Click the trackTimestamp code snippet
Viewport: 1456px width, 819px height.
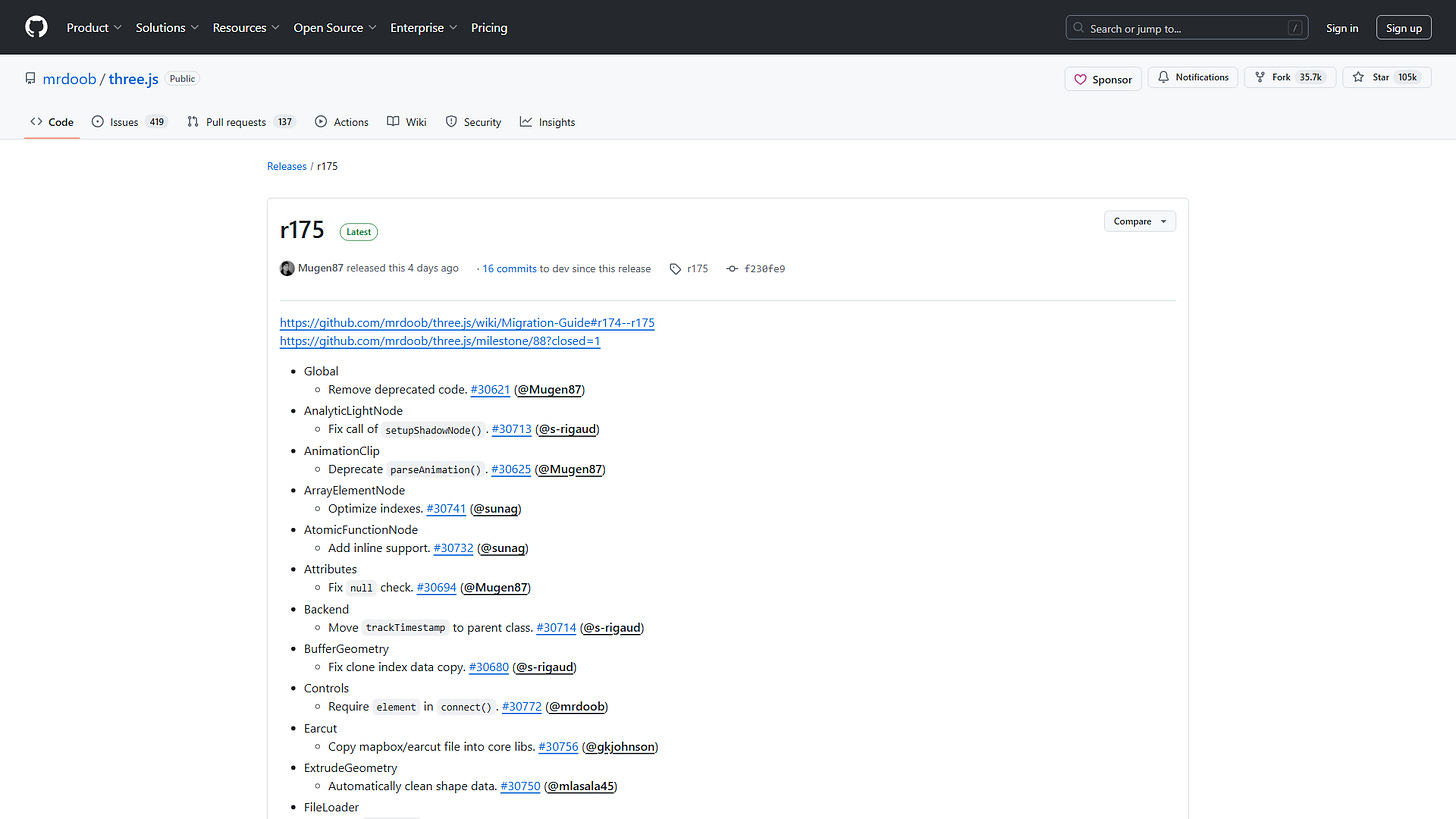(x=405, y=628)
